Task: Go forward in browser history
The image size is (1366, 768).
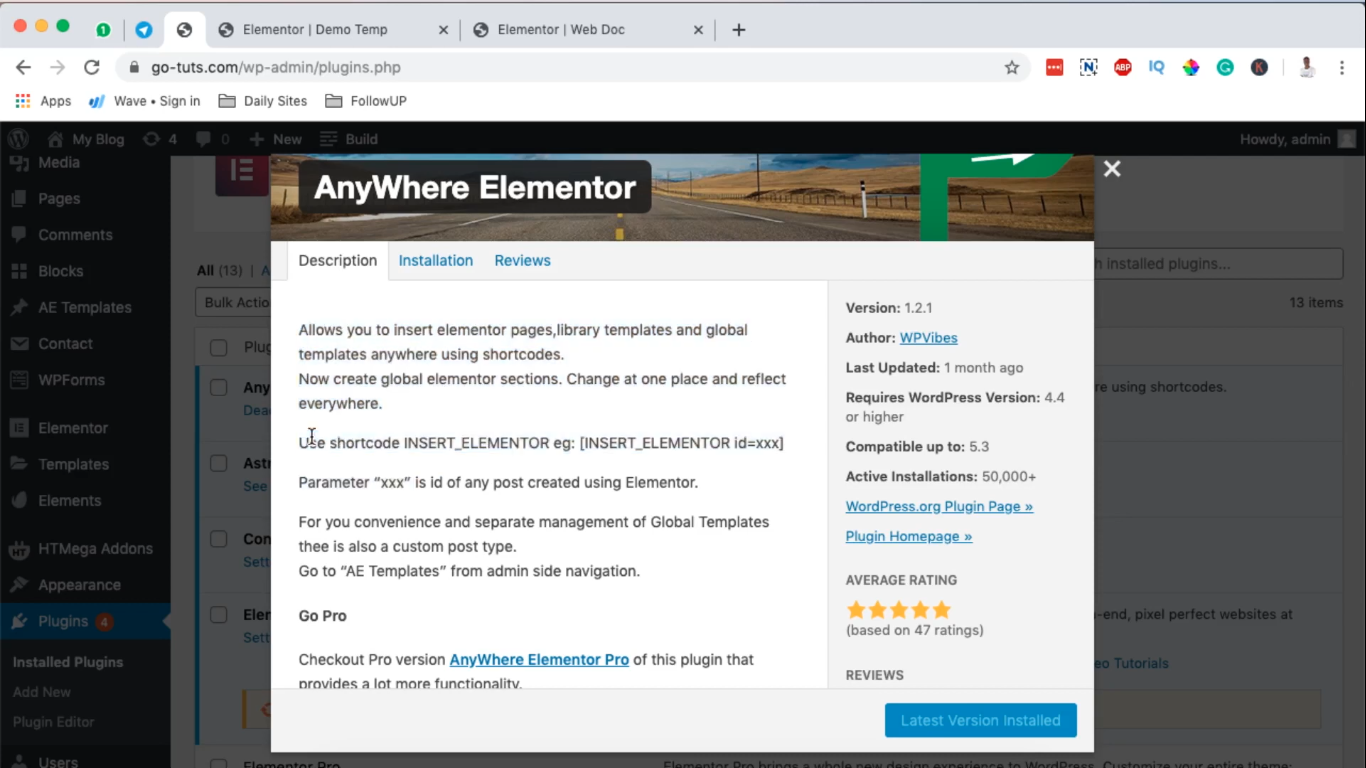Action: pos(57,67)
